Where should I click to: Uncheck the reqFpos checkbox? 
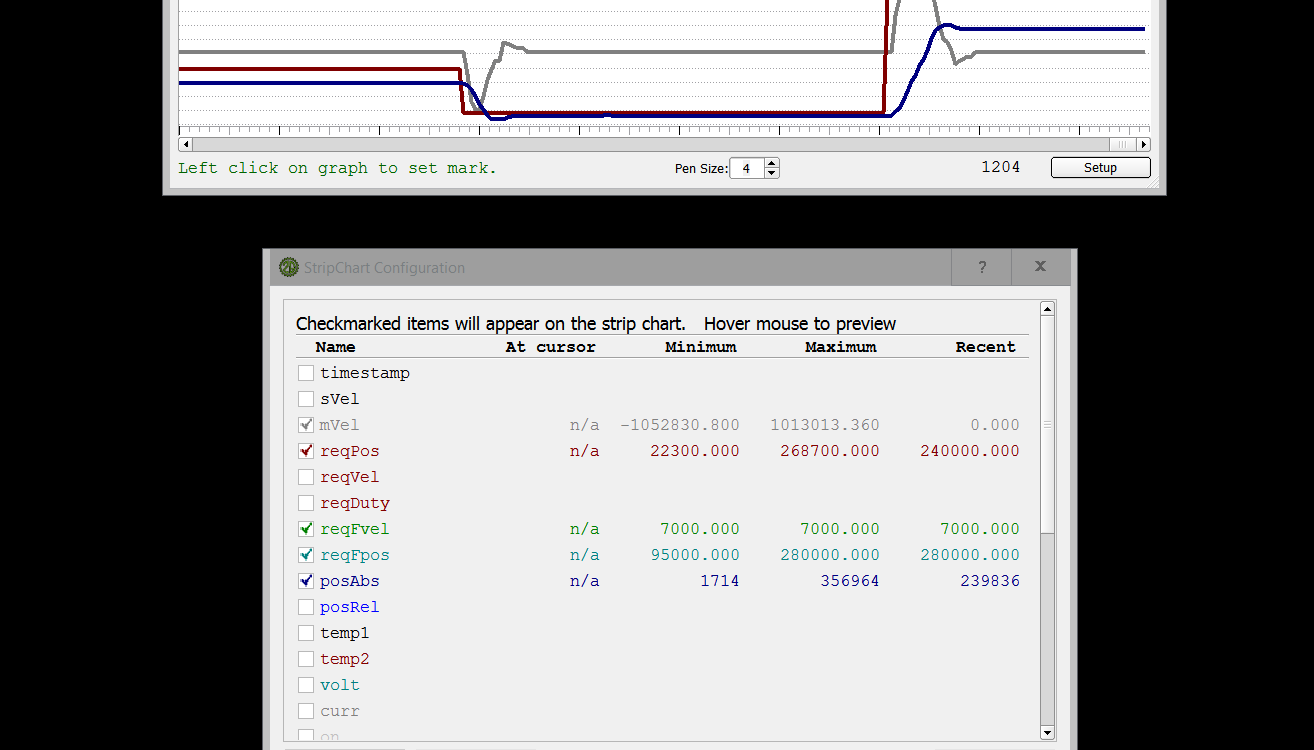[x=306, y=555]
